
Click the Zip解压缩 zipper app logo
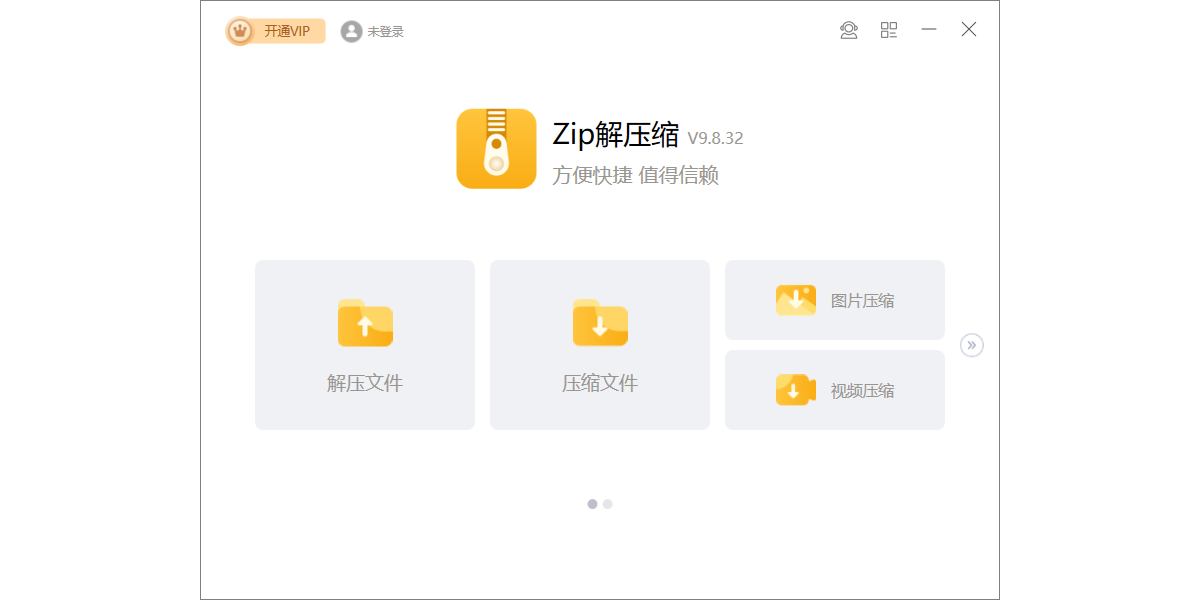point(495,148)
